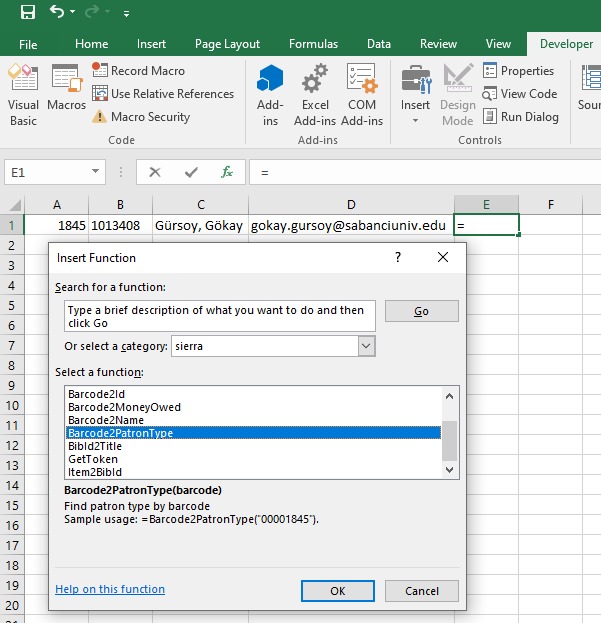Click OK in Insert Function dialog

338,591
